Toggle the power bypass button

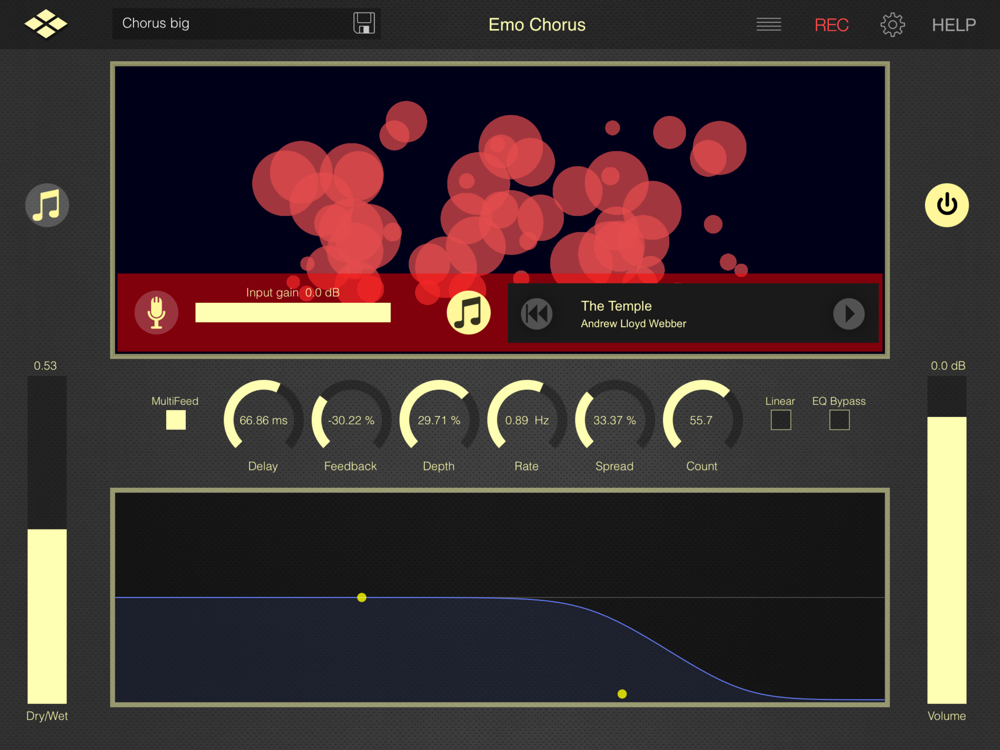click(946, 205)
